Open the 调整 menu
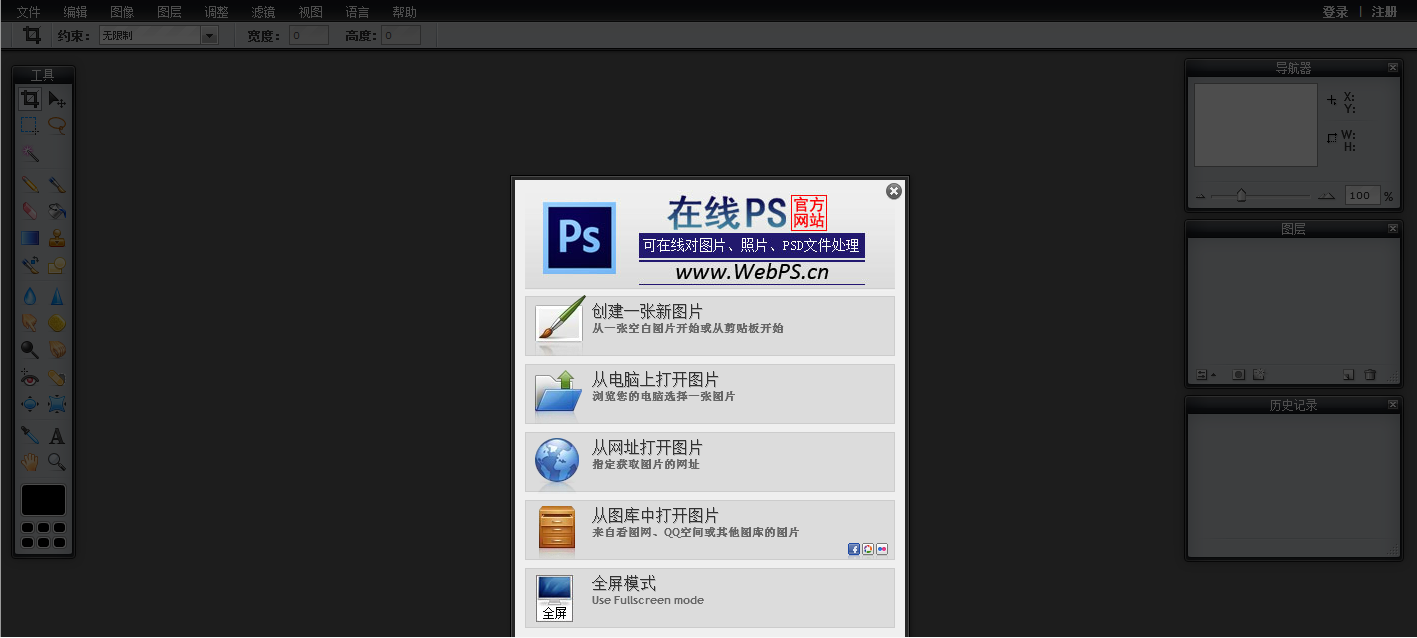Screen dimensions: 1417x638 (216, 12)
